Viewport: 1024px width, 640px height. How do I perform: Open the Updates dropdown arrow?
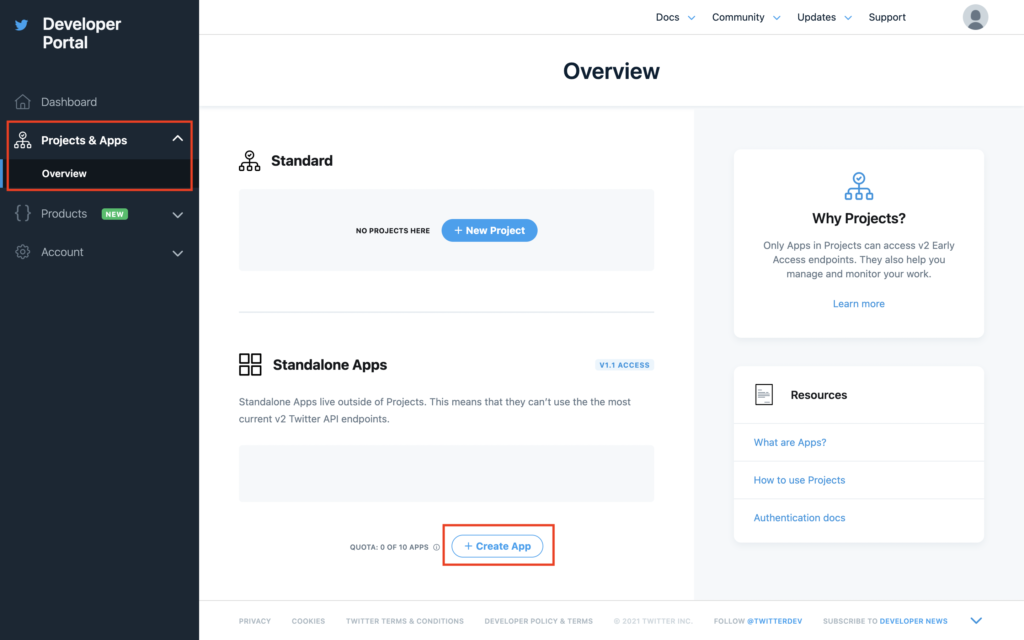848,18
